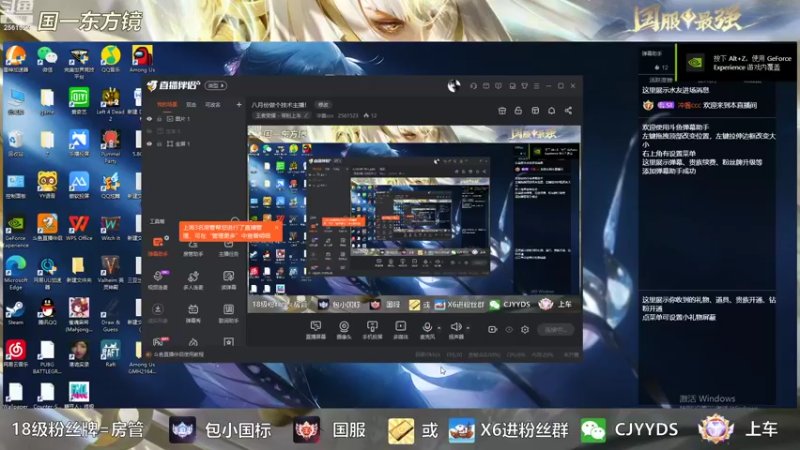Open the 弹幕助手 tool
The height and width of the screenshot is (450, 800).
tap(158, 246)
